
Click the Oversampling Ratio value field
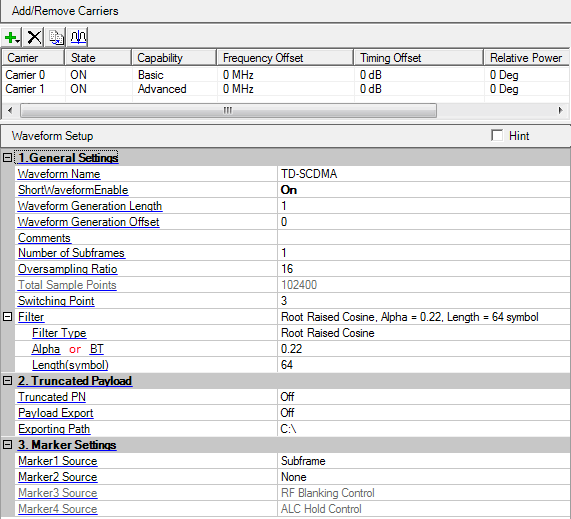424,269
